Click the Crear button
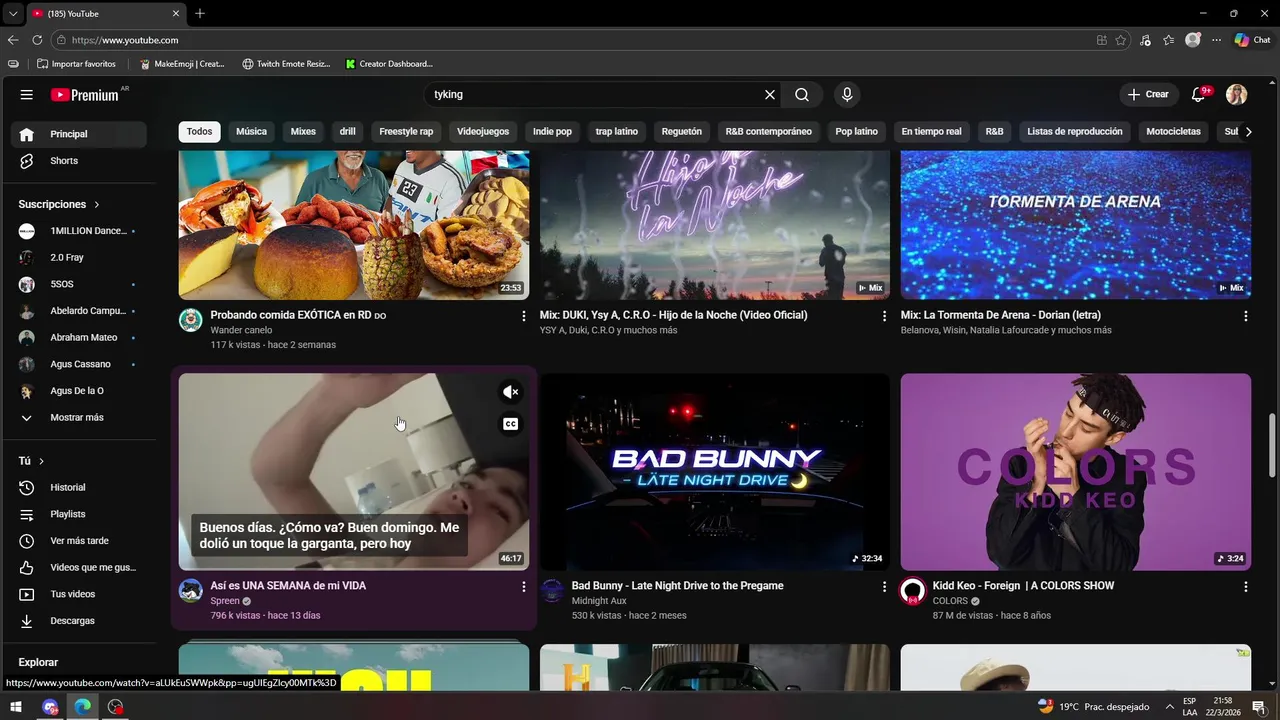Image resolution: width=1280 pixels, height=720 pixels. point(1148,94)
